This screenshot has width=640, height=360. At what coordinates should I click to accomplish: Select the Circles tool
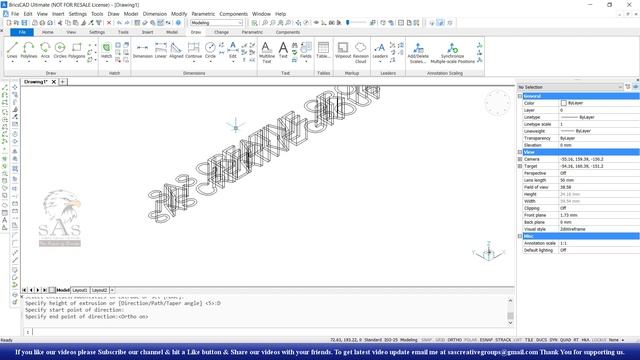pyautogui.click(x=60, y=50)
